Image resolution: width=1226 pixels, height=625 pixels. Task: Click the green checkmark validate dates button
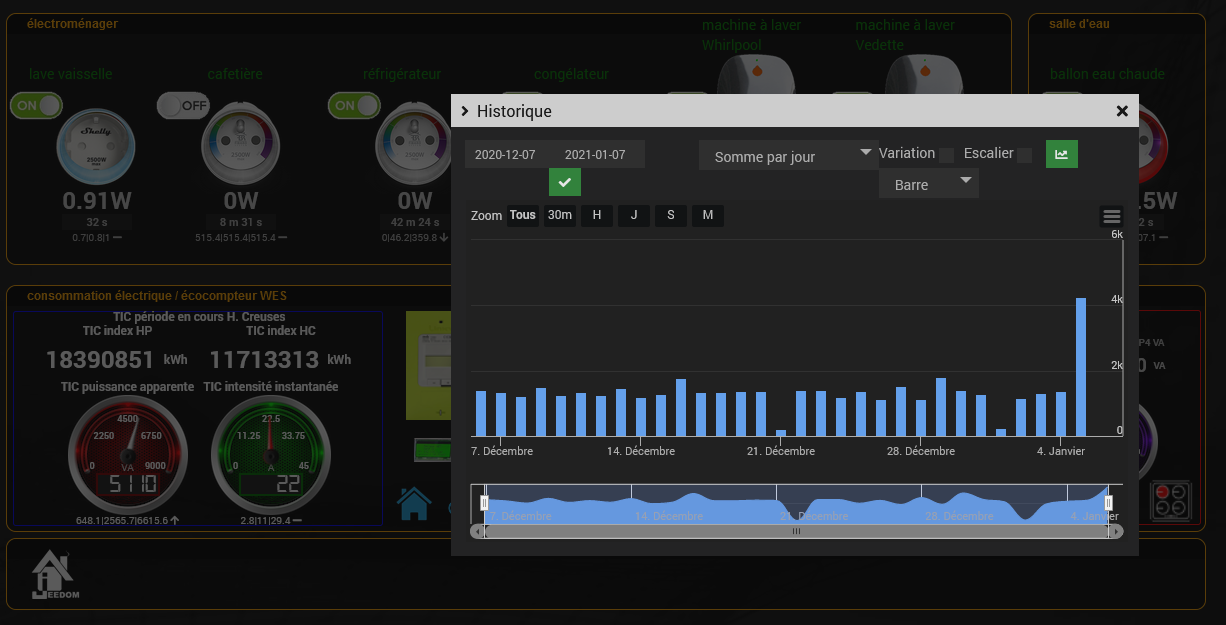pos(565,182)
